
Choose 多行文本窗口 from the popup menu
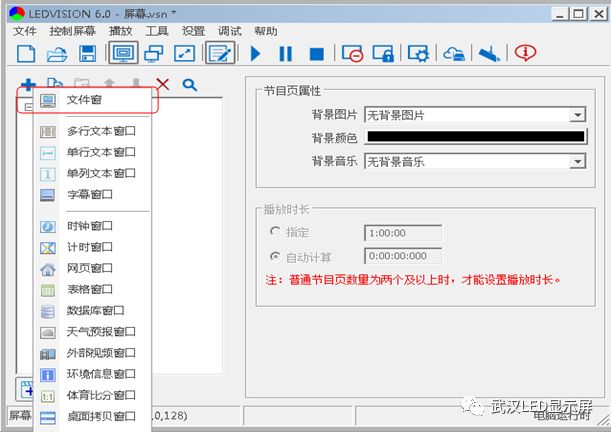[93, 131]
